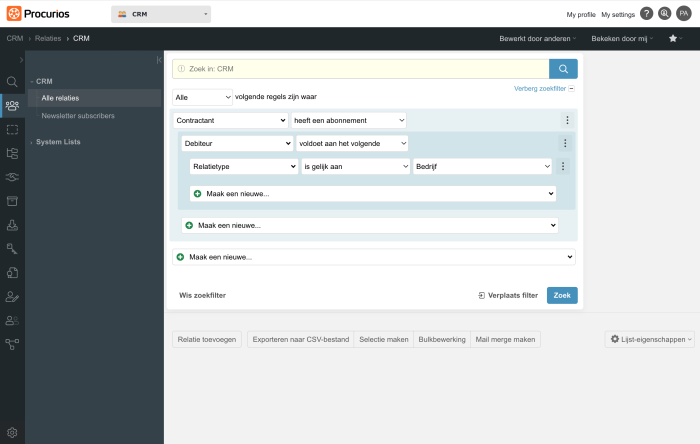Click the favorites star icon
The image size is (700, 444).
pyautogui.click(x=673, y=38)
